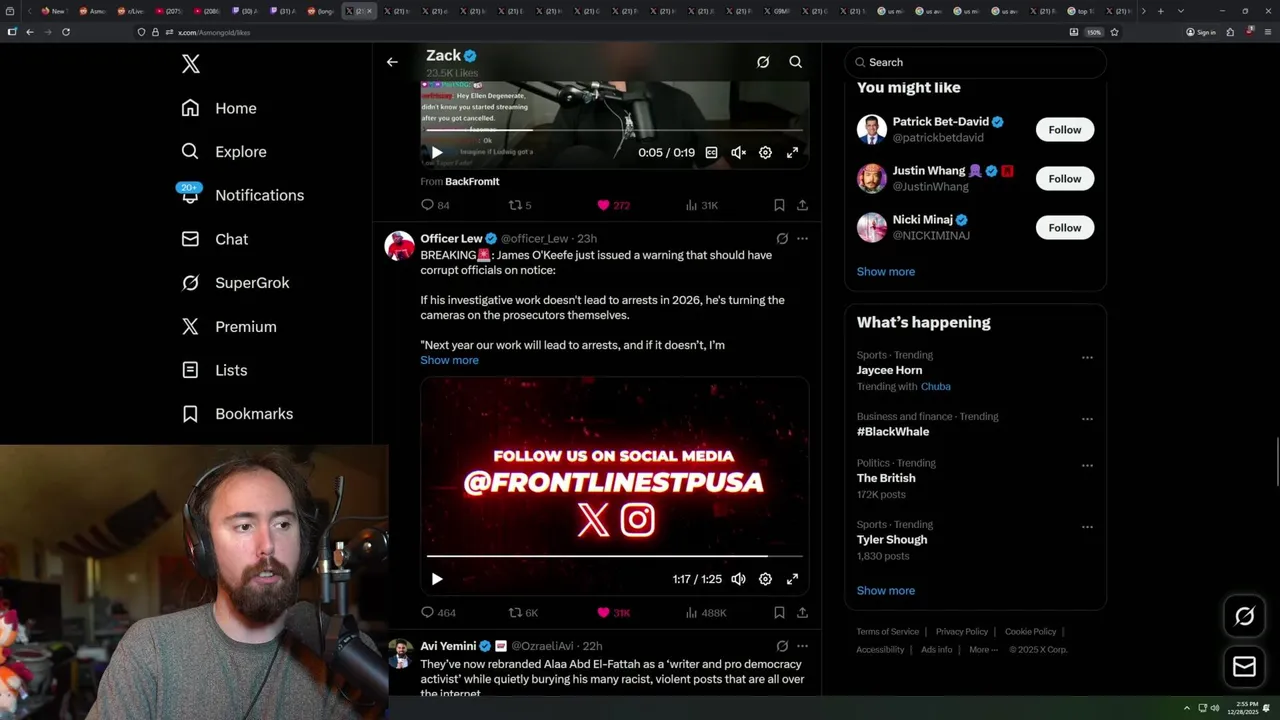Viewport: 1280px width, 720px height.
Task: Open more options for #BlackWhale trend
Action: (1087, 419)
